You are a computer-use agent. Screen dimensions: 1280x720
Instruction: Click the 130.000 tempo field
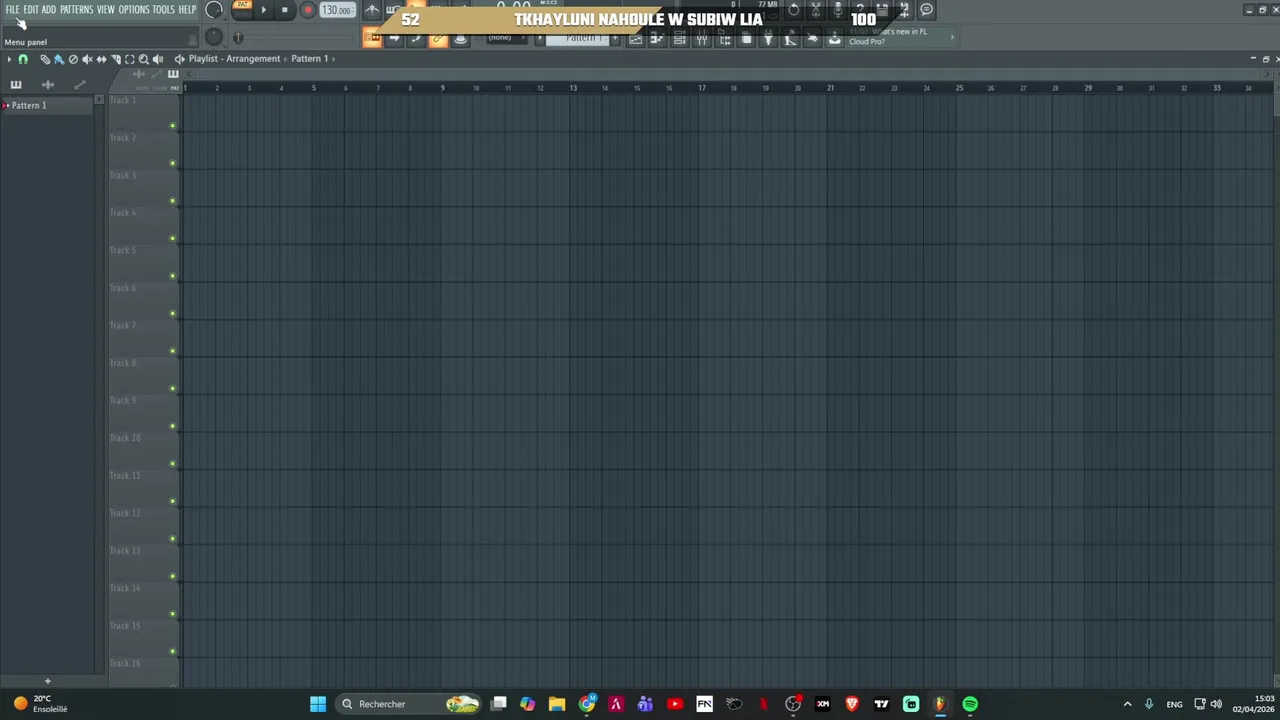[337, 10]
